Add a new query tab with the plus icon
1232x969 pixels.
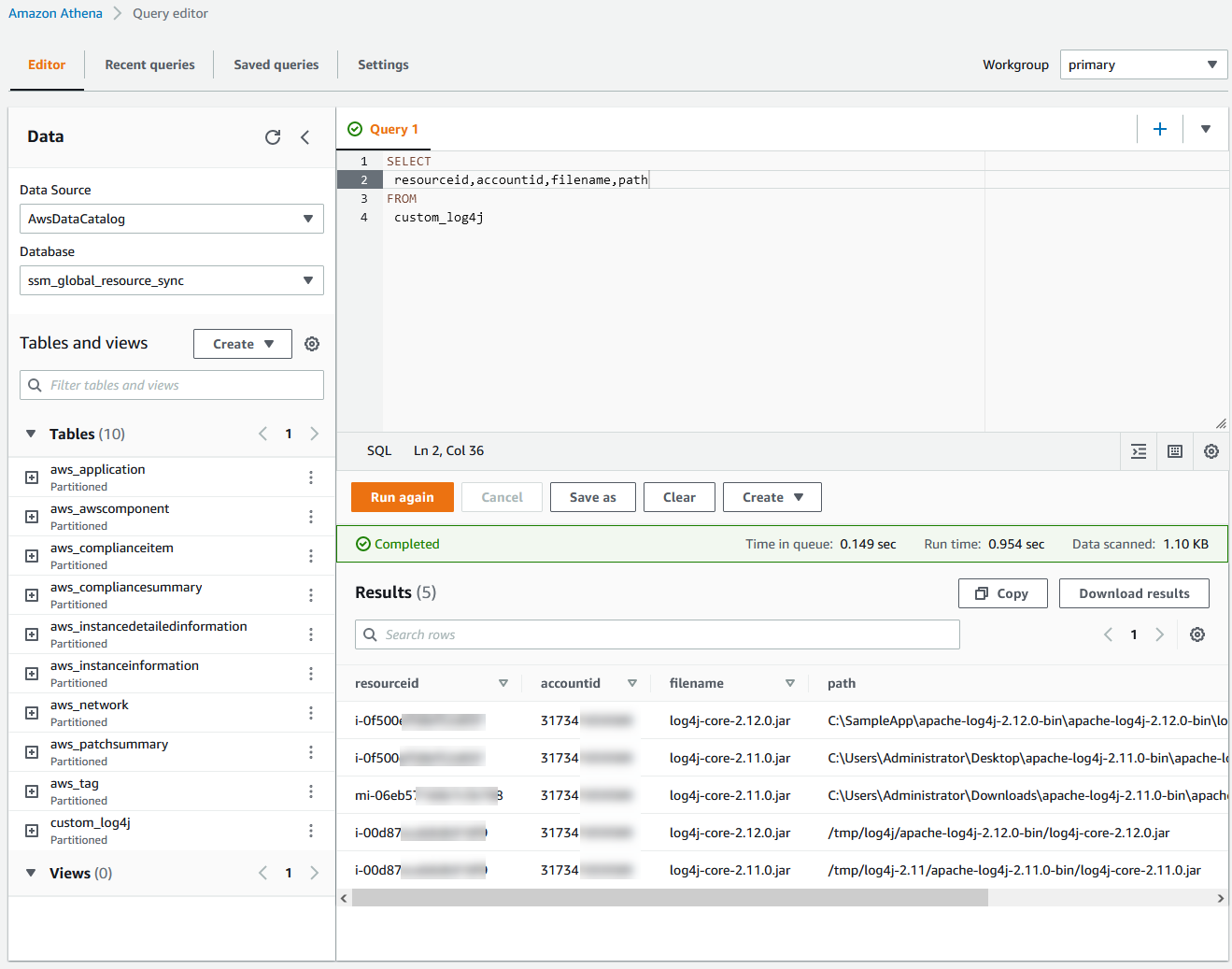pos(1159,129)
